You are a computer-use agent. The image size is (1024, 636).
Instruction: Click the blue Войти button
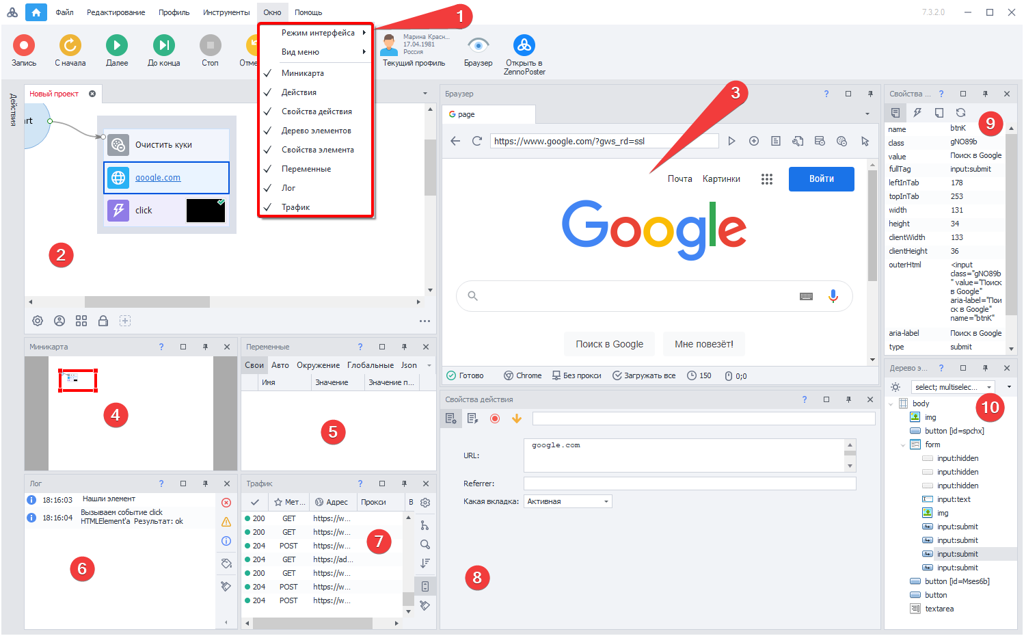coord(821,179)
